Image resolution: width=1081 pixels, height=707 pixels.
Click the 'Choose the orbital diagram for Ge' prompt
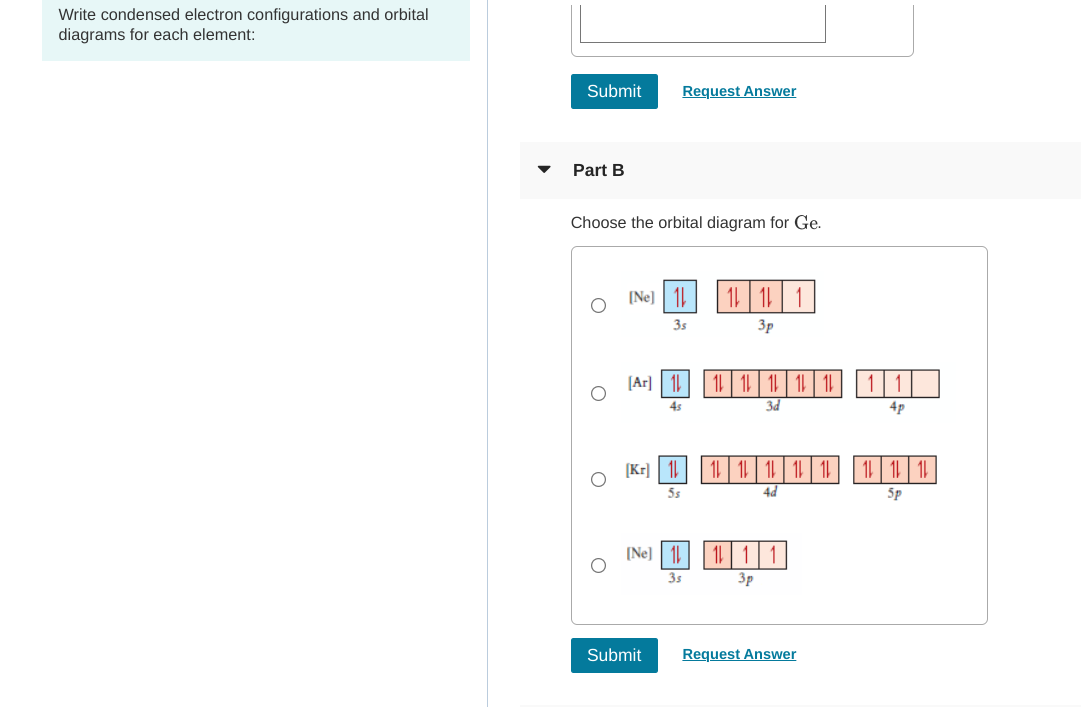click(695, 222)
